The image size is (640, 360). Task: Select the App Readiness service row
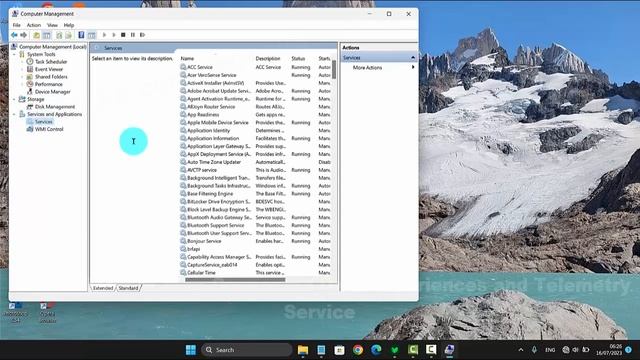pos(255,115)
